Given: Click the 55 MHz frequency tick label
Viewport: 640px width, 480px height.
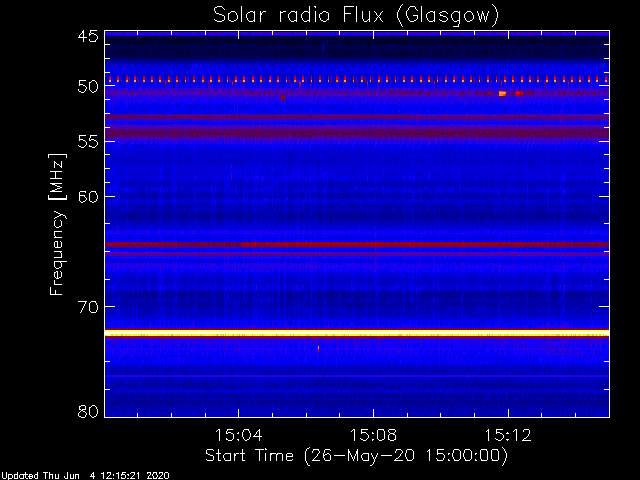Looking at the screenshot, I should pos(88,142).
